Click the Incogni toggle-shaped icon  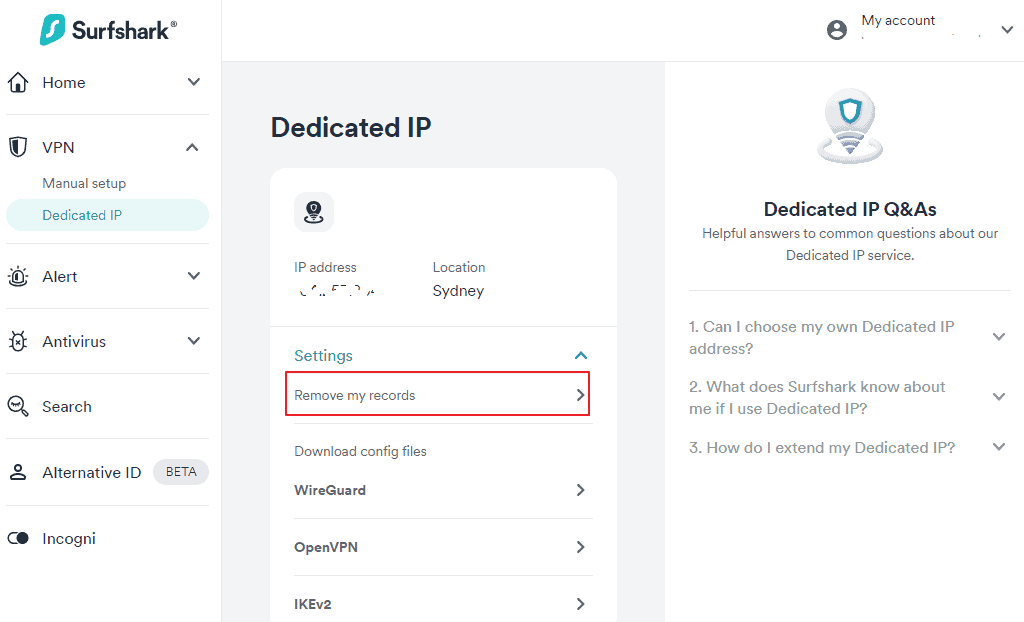click(x=18, y=538)
